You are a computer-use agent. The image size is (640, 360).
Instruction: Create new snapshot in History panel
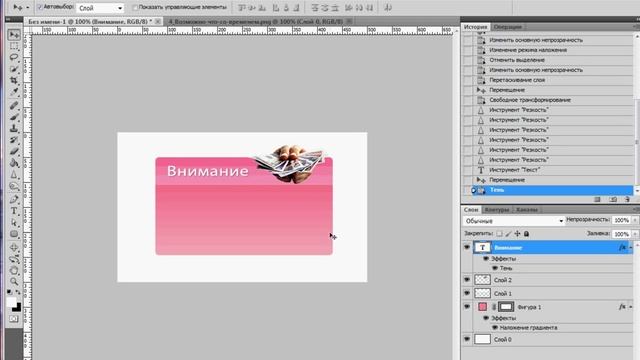tap(613, 199)
